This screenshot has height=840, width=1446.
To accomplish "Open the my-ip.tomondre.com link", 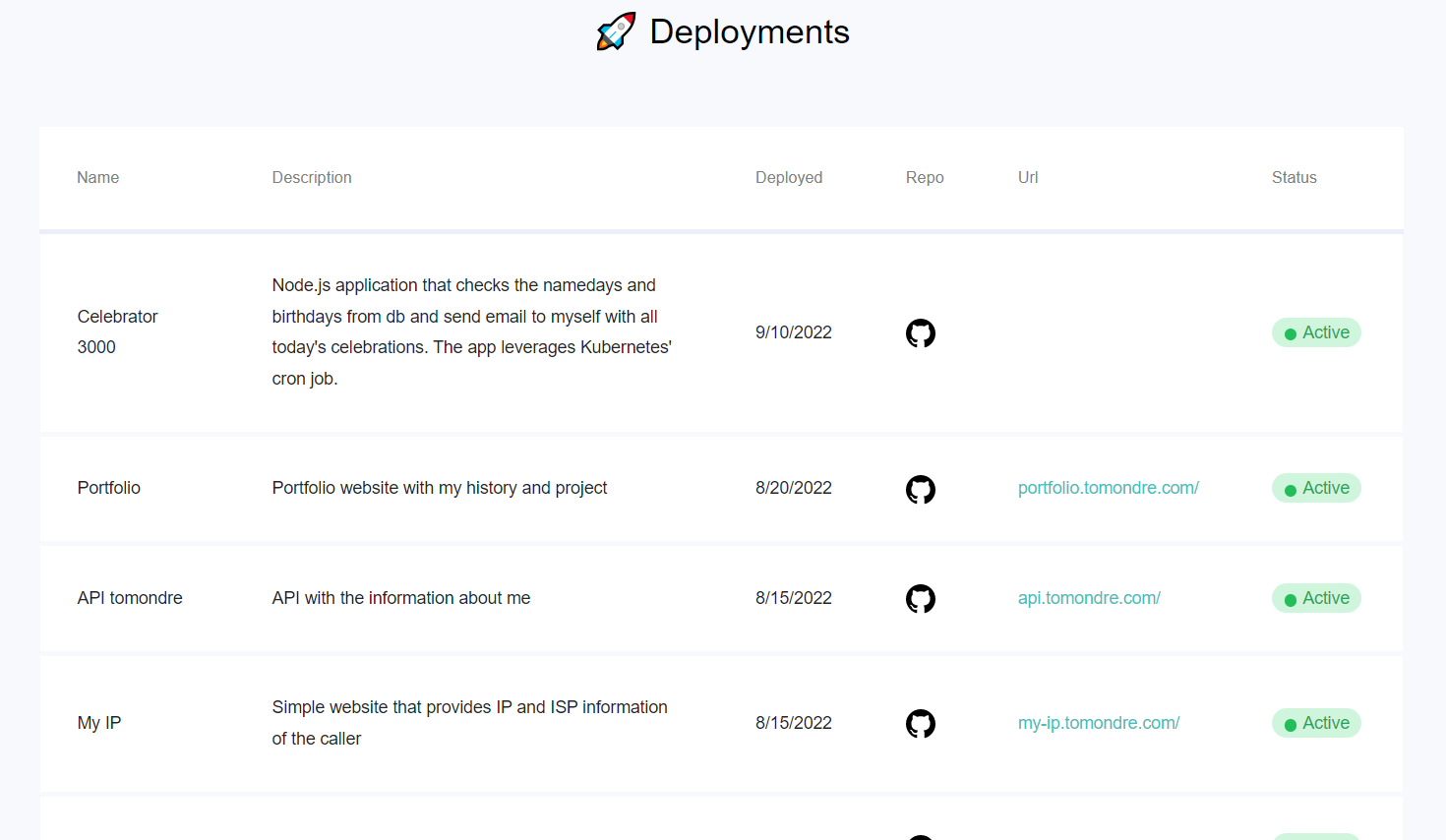I will tap(1099, 723).
